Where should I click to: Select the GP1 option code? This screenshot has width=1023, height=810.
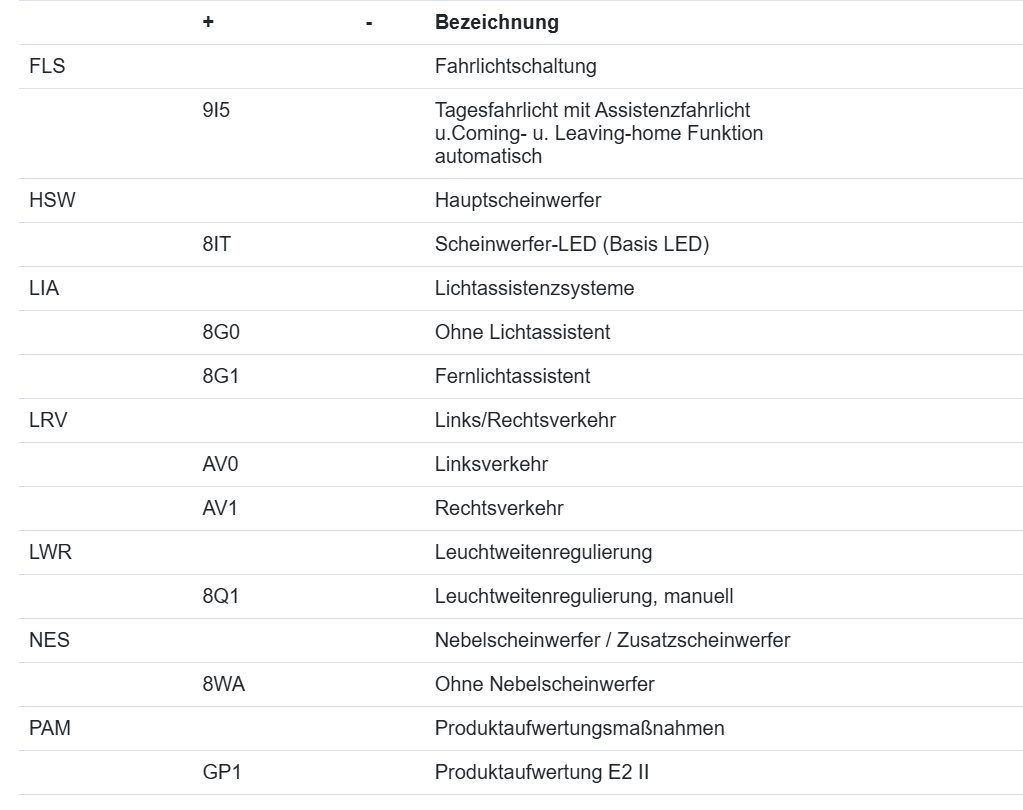pyautogui.click(x=219, y=772)
